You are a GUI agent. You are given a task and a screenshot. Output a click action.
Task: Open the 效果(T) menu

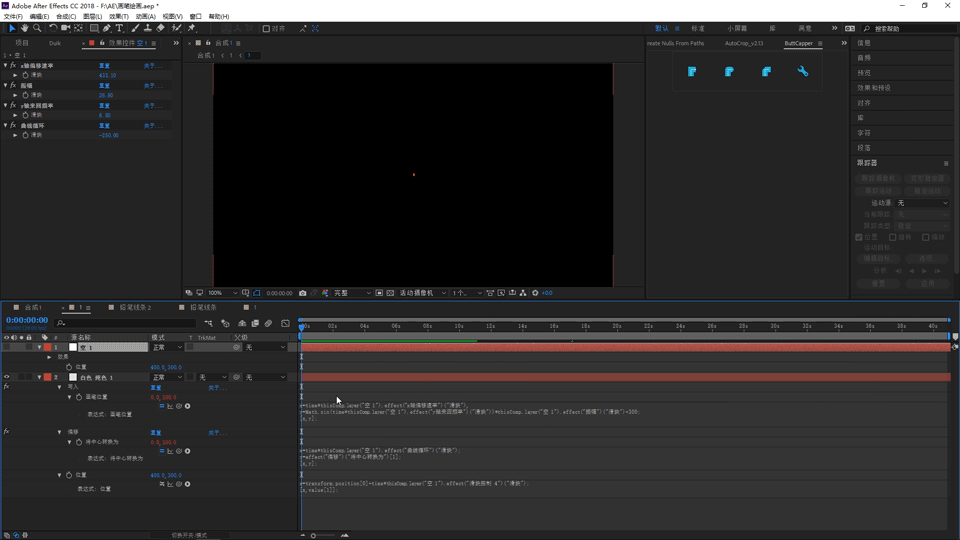pos(119,17)
